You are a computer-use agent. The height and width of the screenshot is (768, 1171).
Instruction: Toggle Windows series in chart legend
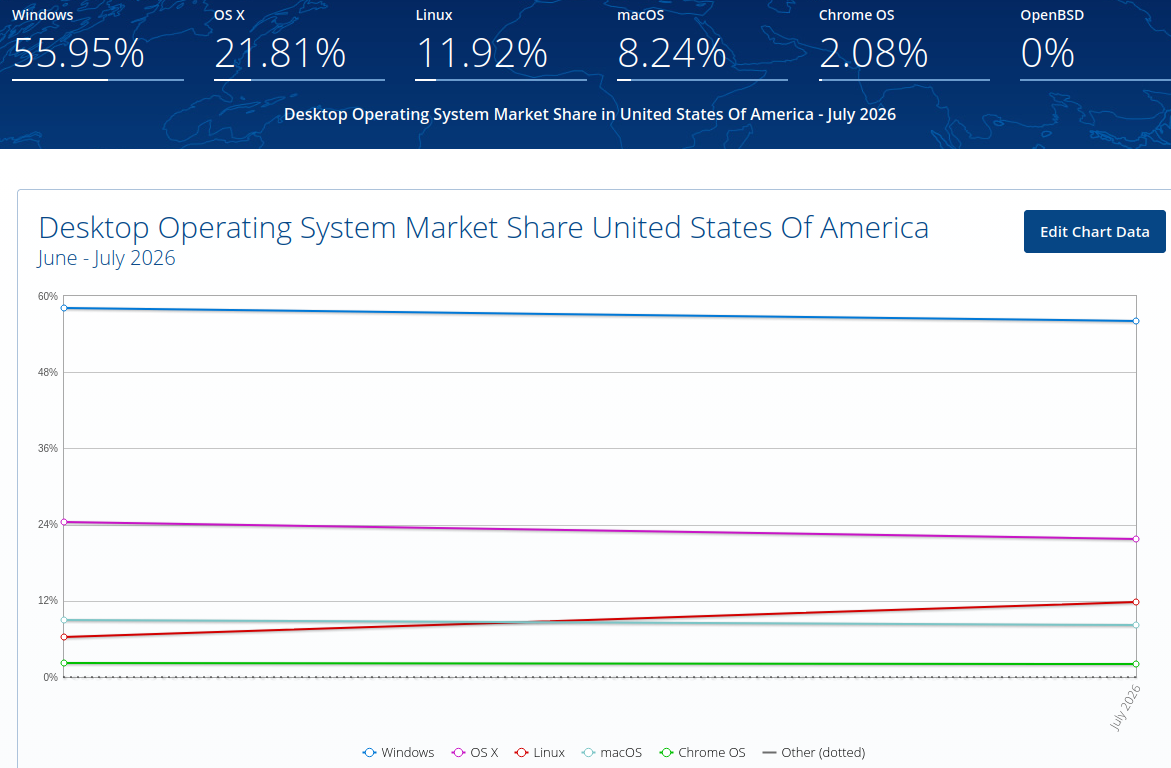click(x=398, y=752)
